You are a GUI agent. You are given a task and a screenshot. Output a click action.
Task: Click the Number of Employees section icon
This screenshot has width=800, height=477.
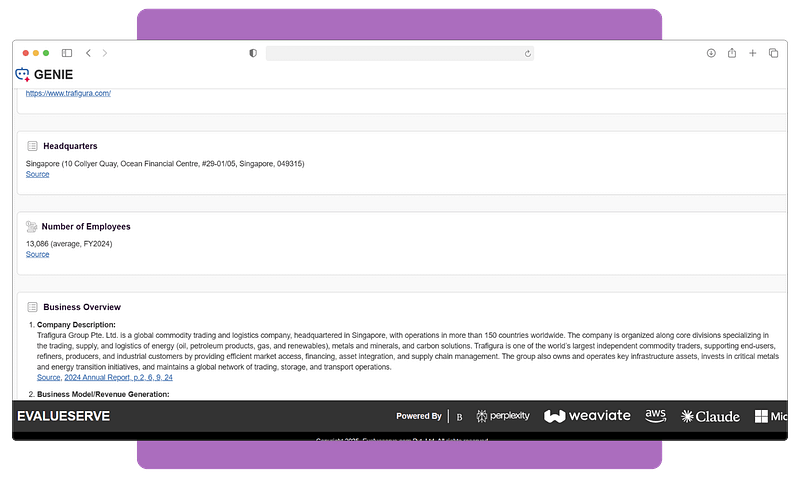coord(32,227)
